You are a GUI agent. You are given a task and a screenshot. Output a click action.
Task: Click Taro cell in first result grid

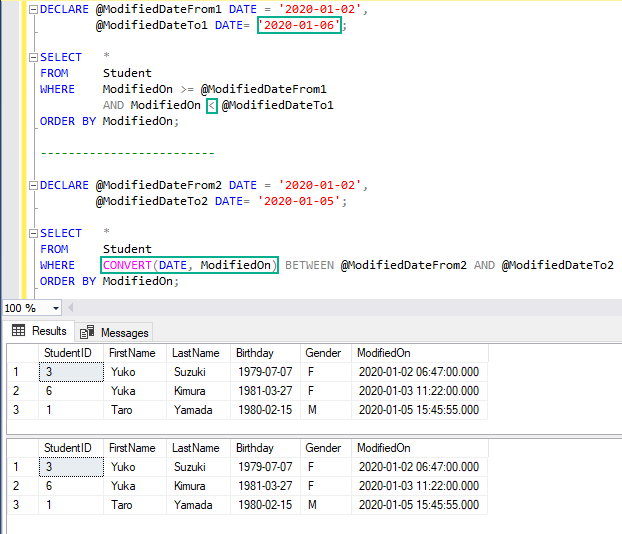coord(135,410)
